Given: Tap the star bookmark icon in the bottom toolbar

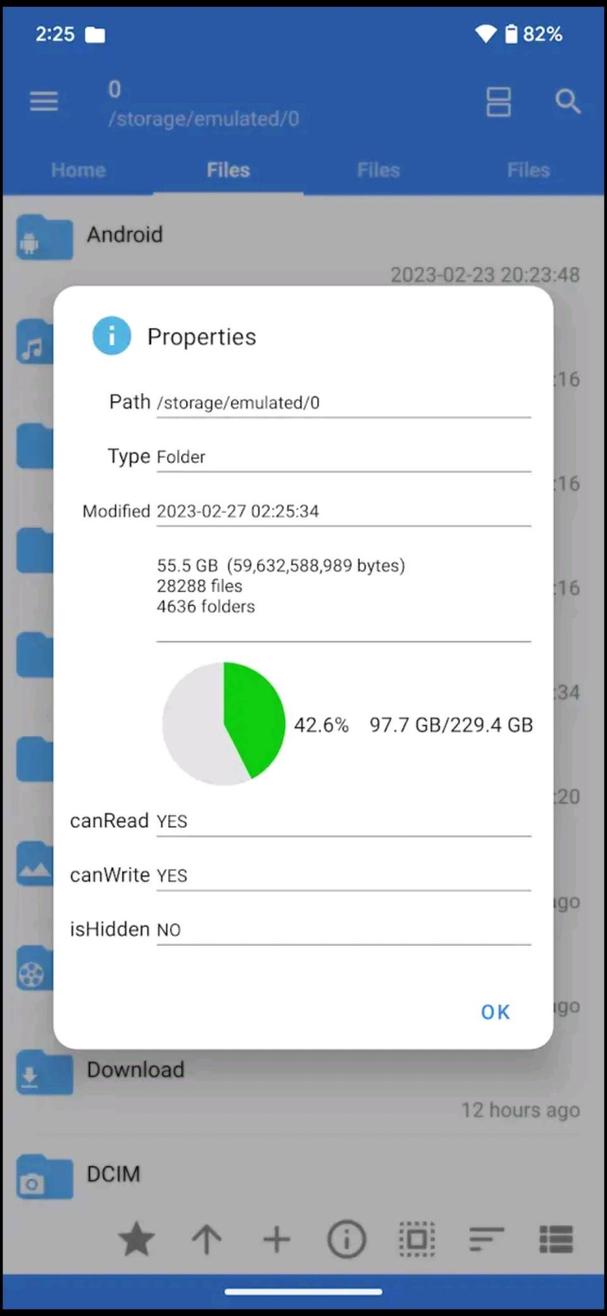Looking at the screenshot, I should click(x=136, y=1239).
